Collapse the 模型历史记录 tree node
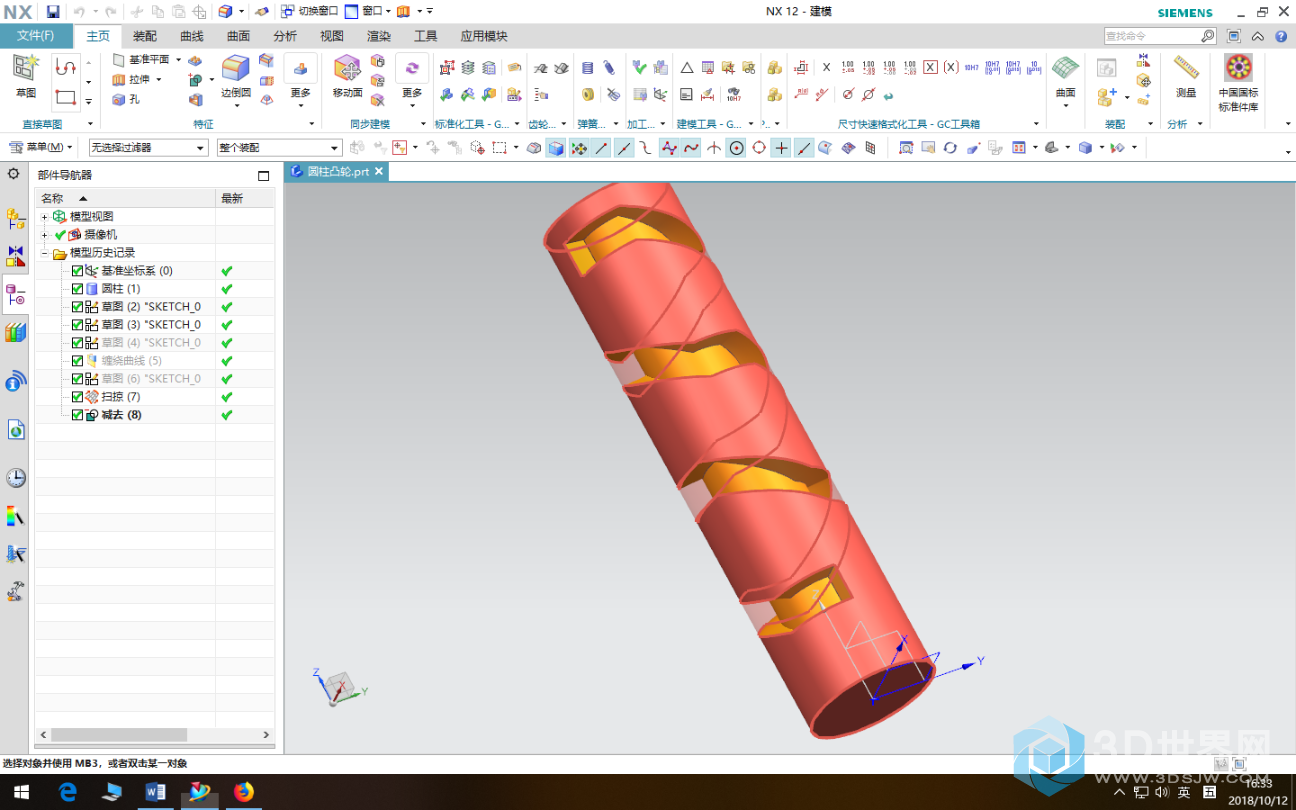Image resolution: width=1296 pixels, height=810 pixels. click(x=44, y=253)
